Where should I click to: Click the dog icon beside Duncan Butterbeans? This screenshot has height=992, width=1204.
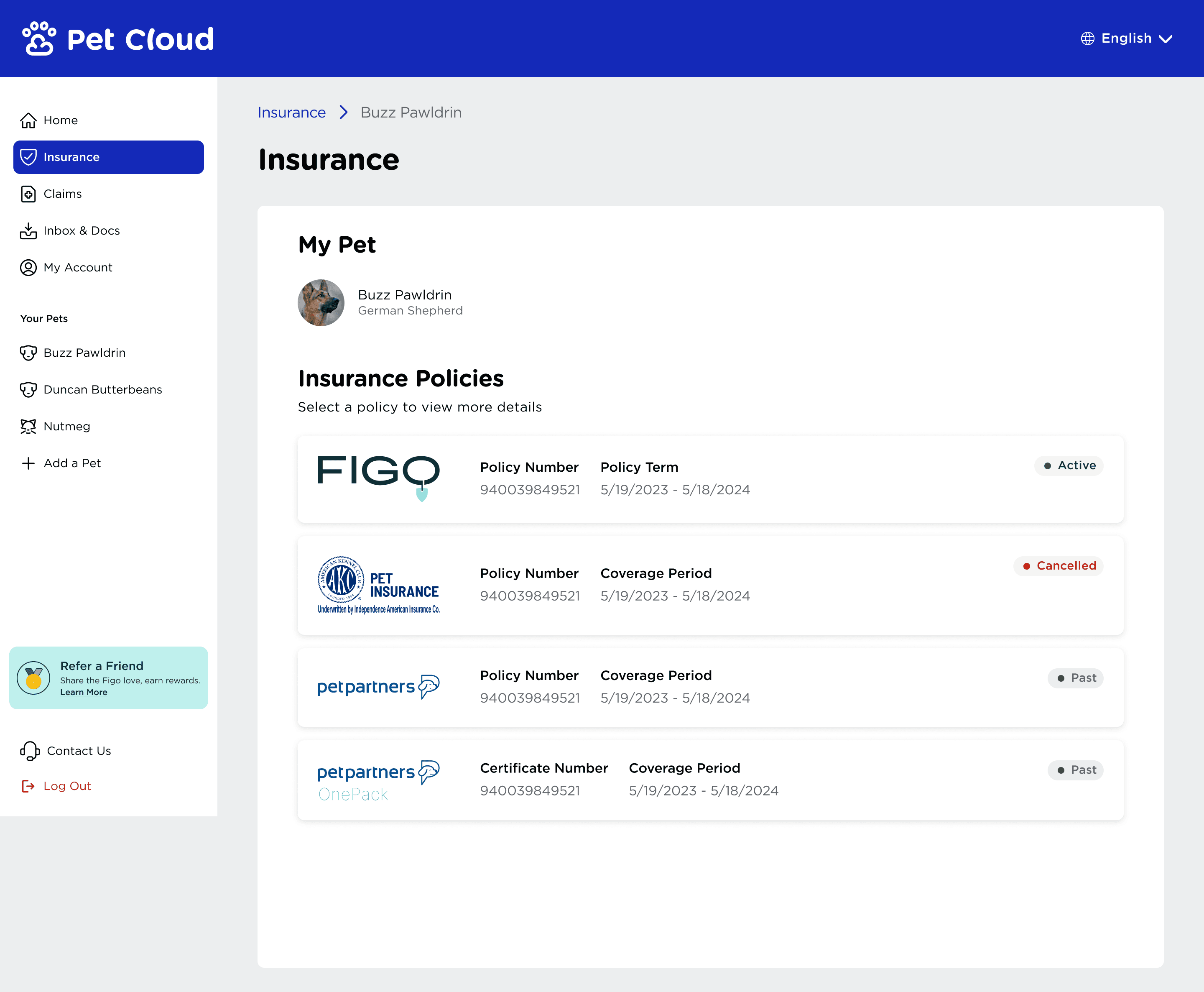click(28, 390)
